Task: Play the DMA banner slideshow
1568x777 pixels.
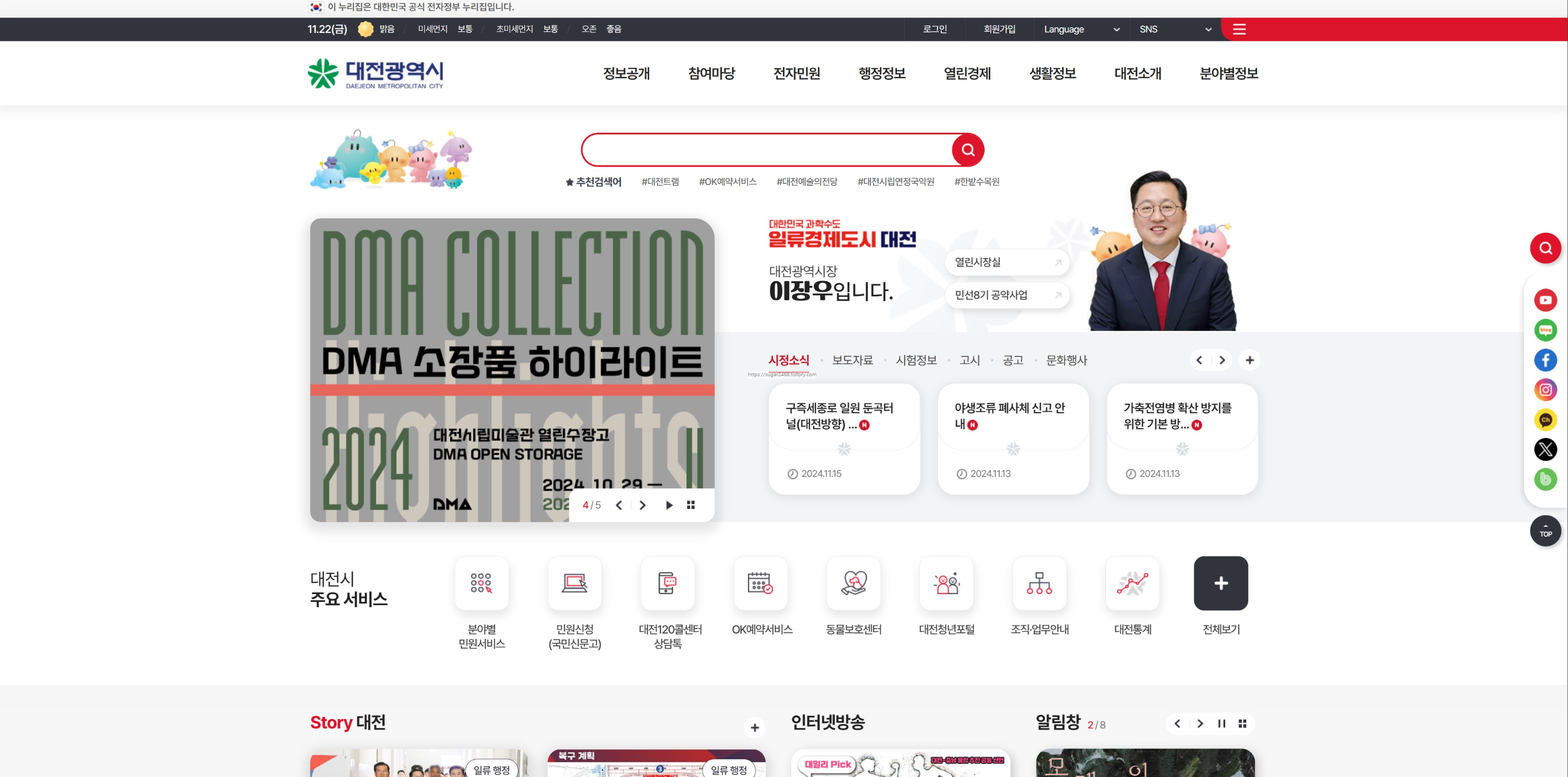Action: coord(669,505)
